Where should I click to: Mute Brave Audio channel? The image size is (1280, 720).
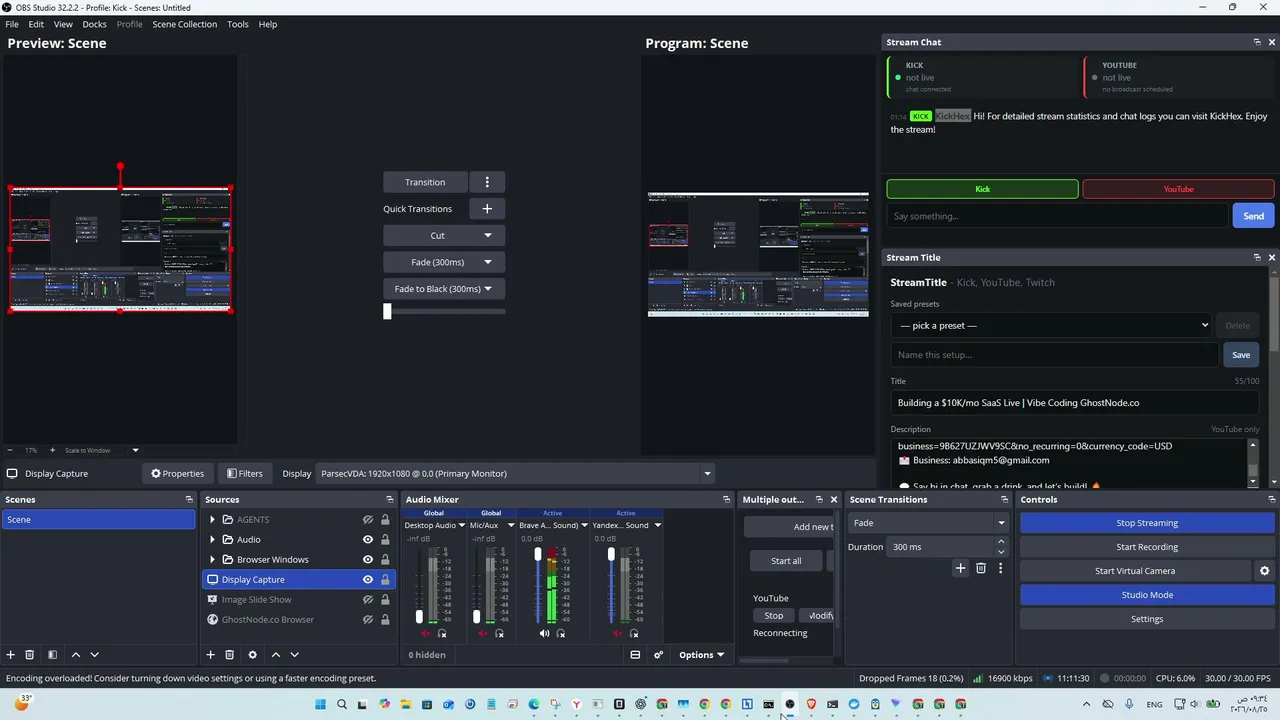click(x=544, y=634)
